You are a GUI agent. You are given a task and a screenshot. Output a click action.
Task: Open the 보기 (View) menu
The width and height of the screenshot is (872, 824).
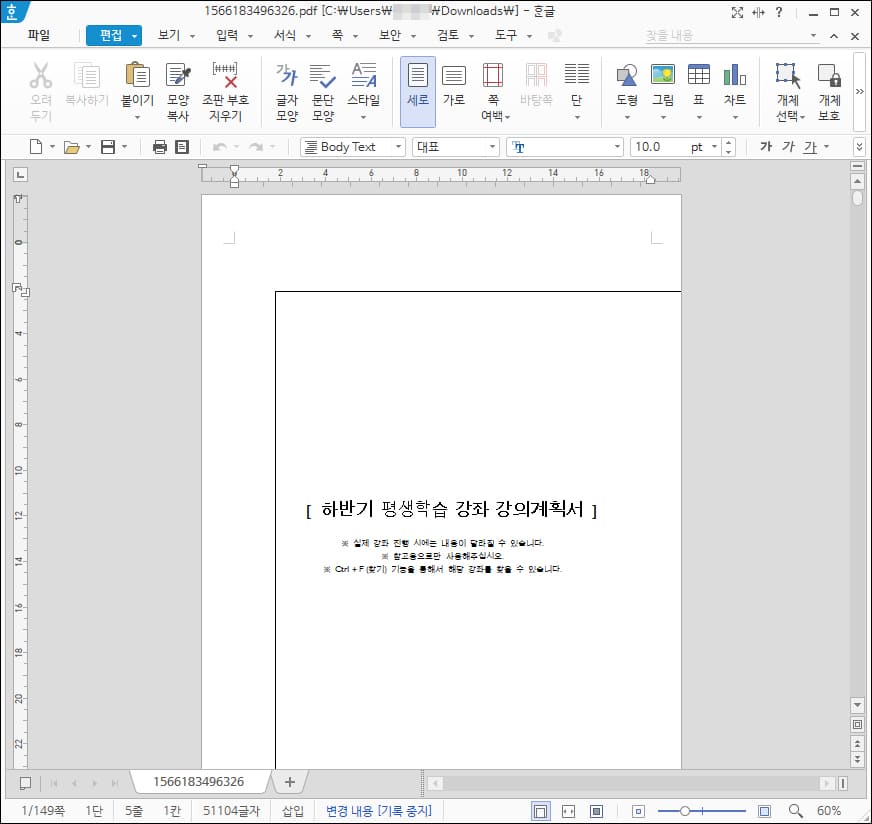coord(170,34)
